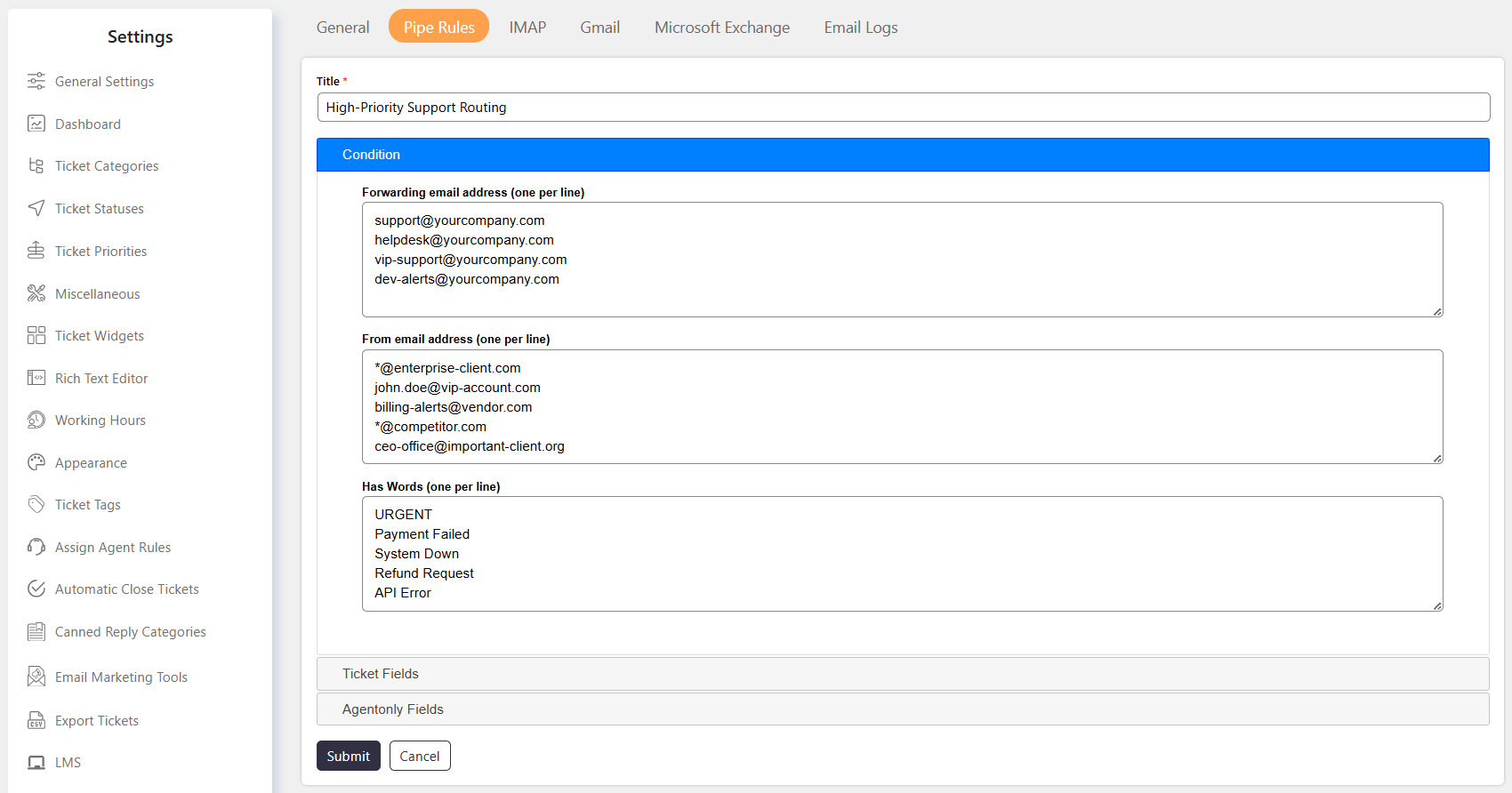
Task: Click Forwarding email address textarea
Action: (x=902, y=260)
